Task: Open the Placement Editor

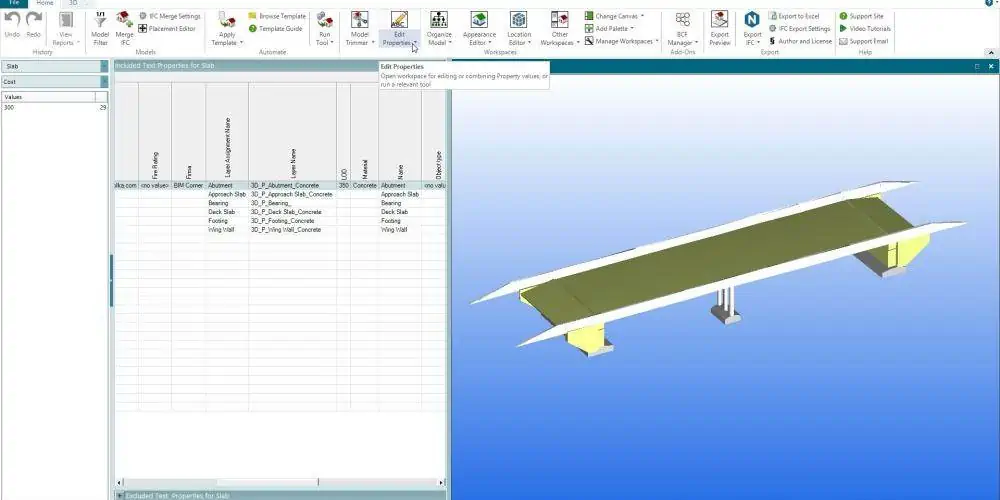Action: point(171,29)
